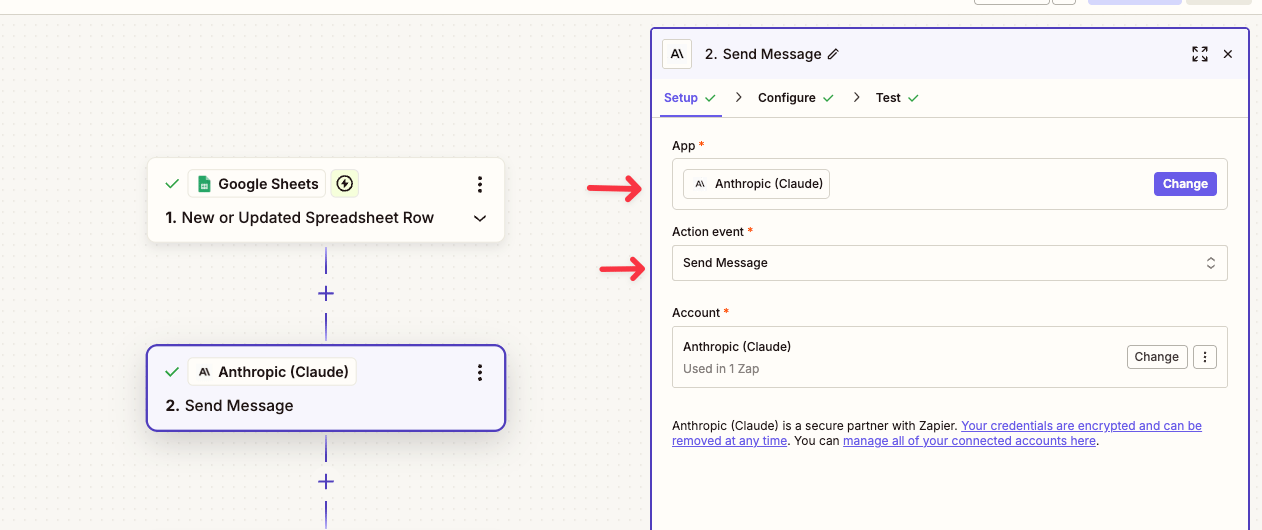This screenshot has width=1262, height=530.
Task: Open the three-dot menu on Google Sheets step
Action: [x=480, y=184]
